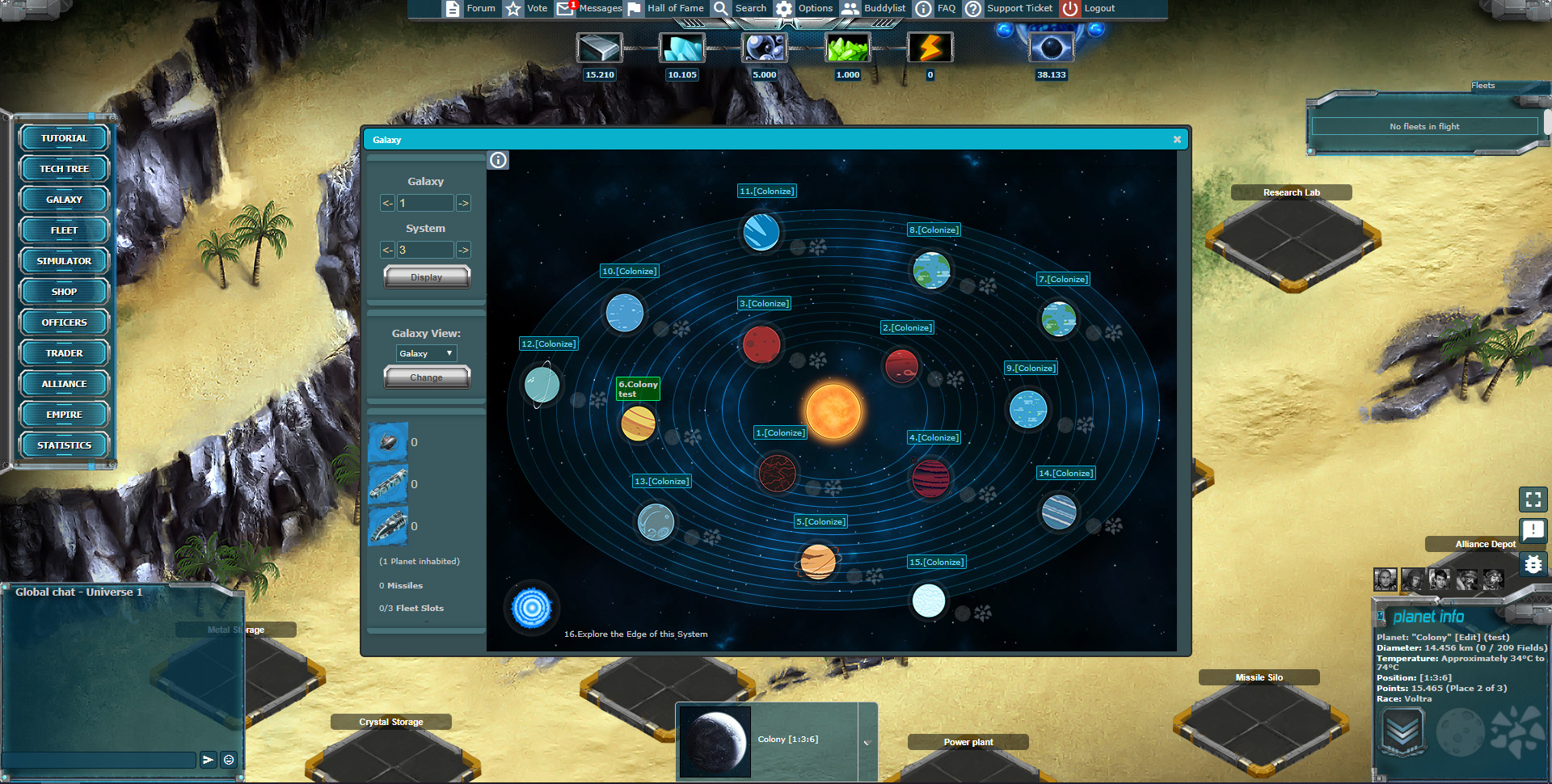Screen dimensions: 1552x784
Task: Click the 11.[Colonize] planet link
Action: pyautogui.click(x=766, y=191)
